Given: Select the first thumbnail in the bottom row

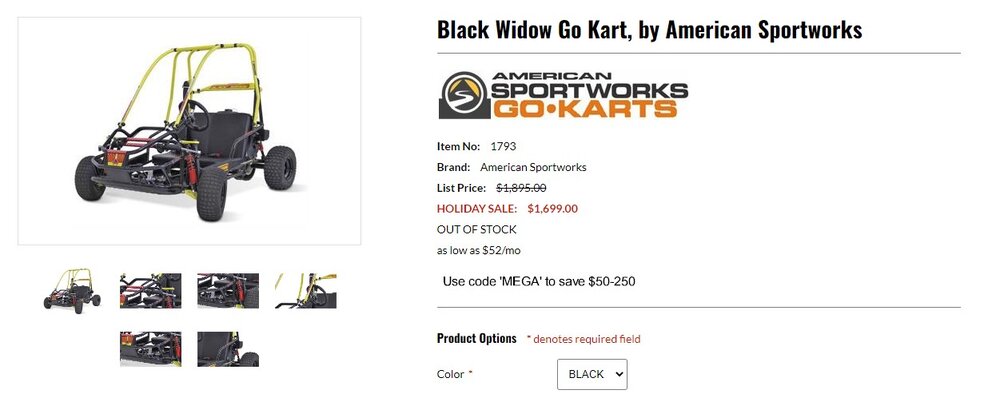Looking at the screenshot, I should pos(151,348).
